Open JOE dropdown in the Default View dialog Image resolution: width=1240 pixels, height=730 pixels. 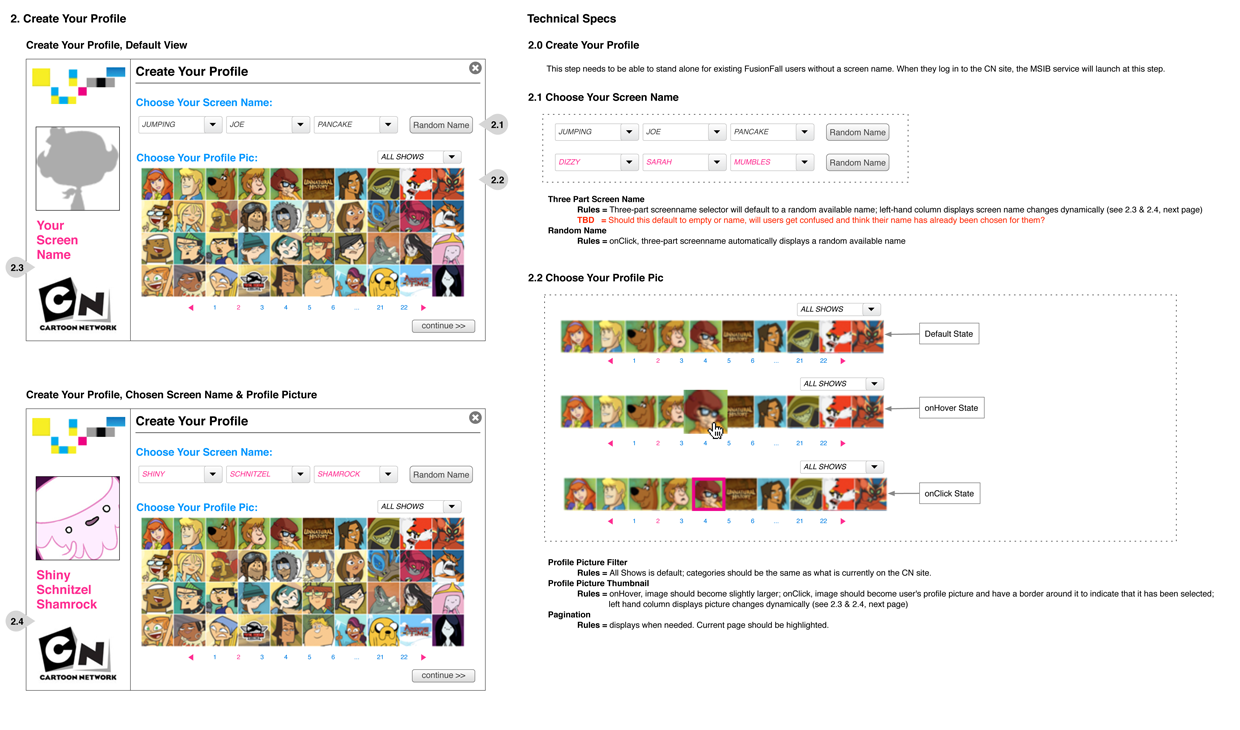pyautogui.click(x=300, y=125)
